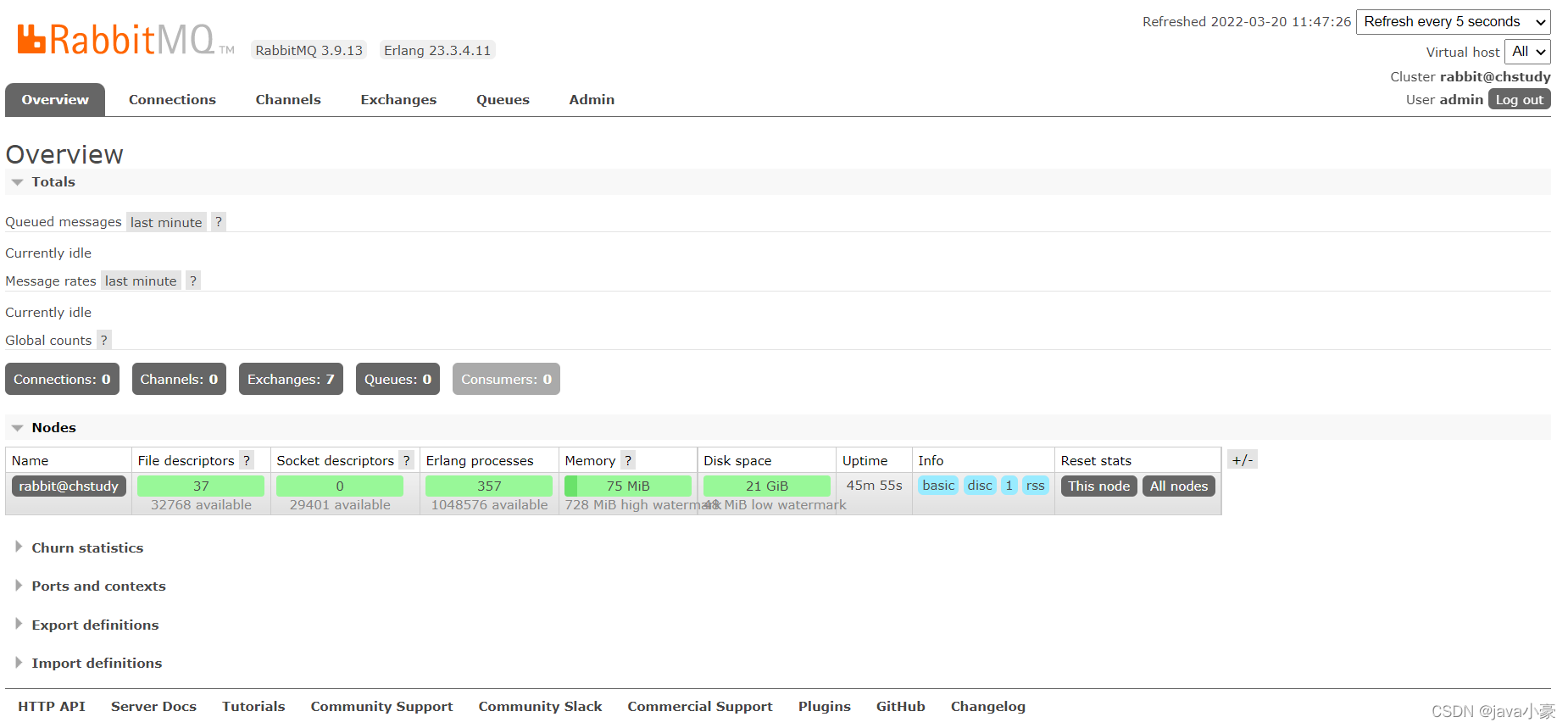Open Queues: 0 global count
The width and height of the screenshot is (1568, 728).
[x=398, y=379]
